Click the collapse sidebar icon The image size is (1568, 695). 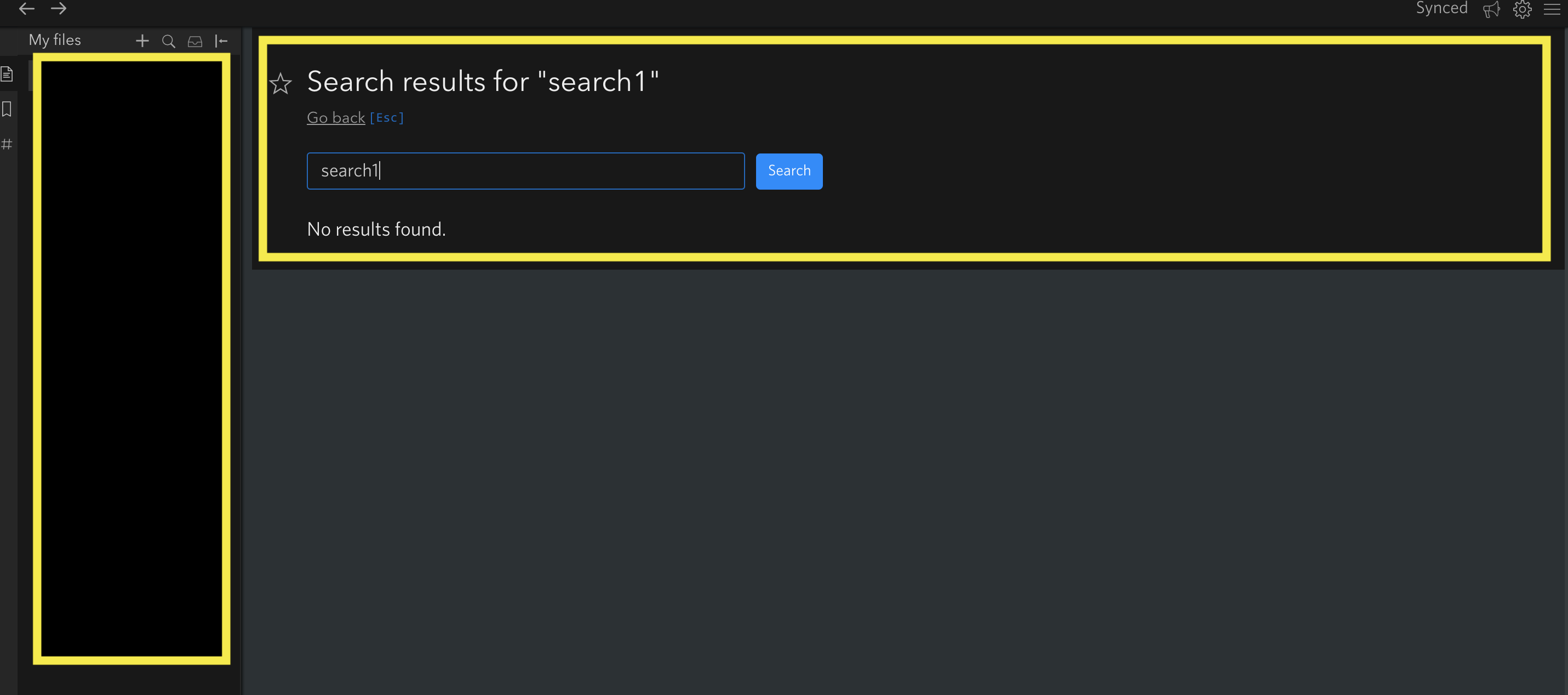pos(221,40)
